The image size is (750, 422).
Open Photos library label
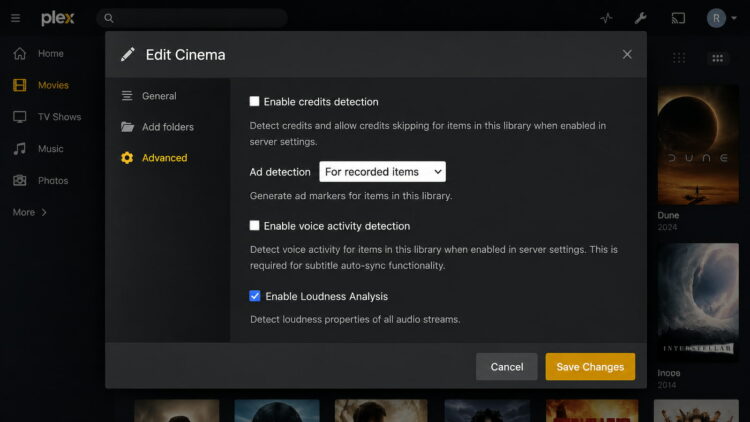(53, 180)
